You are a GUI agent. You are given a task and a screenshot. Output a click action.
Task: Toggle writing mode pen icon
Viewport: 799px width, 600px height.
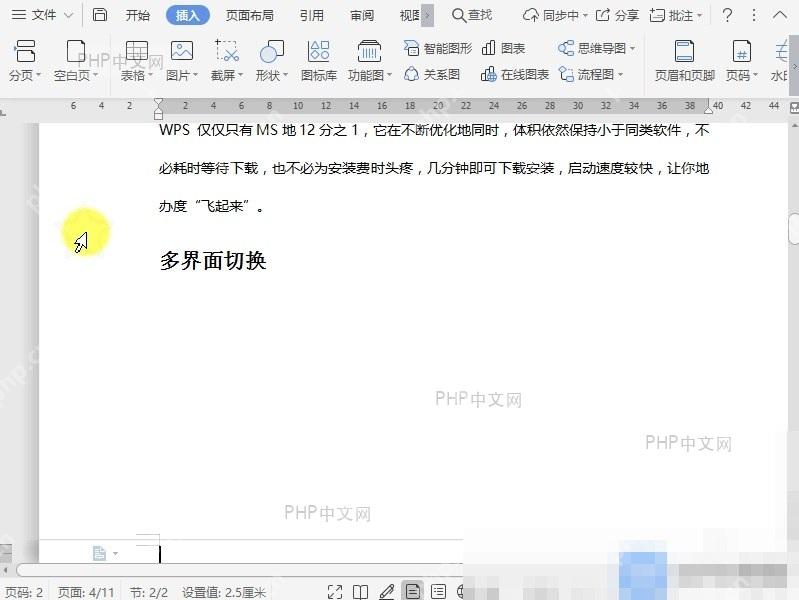click(387, 592)
